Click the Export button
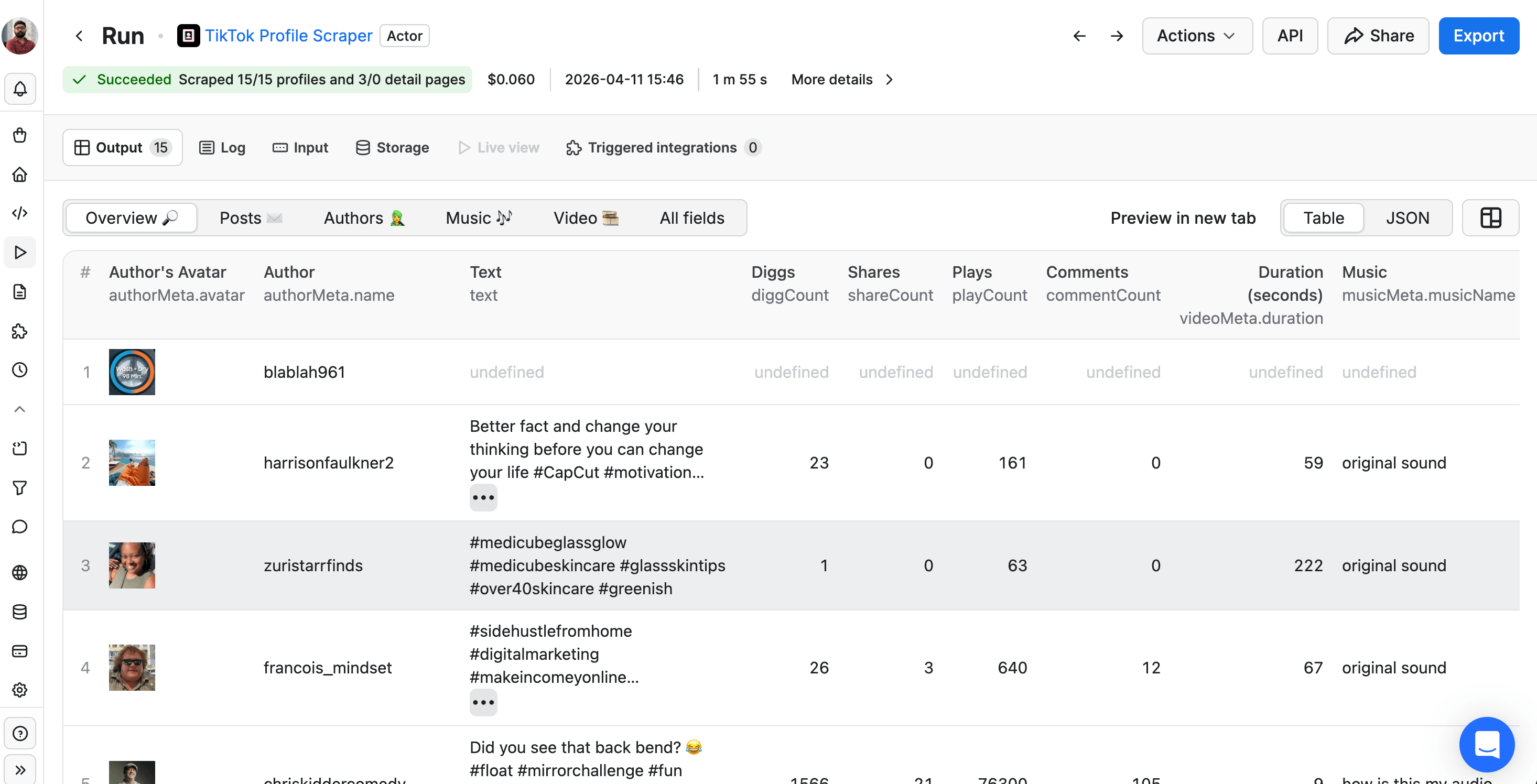The width and height of the screenshot is (1537, 784). tap(1478, 36)
